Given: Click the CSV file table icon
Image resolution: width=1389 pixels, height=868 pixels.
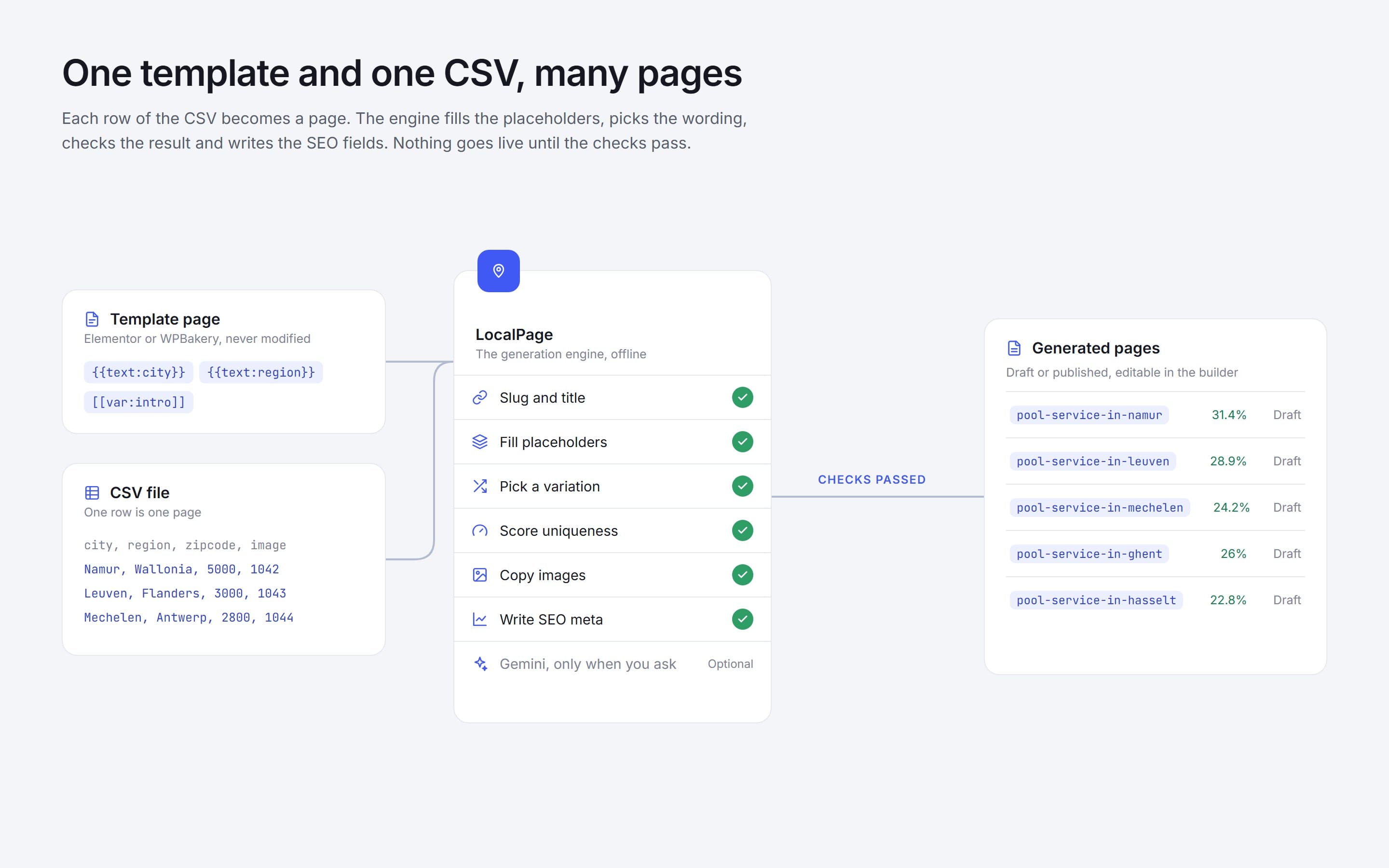Looking at the screenshot, I should tap(92, 492).
